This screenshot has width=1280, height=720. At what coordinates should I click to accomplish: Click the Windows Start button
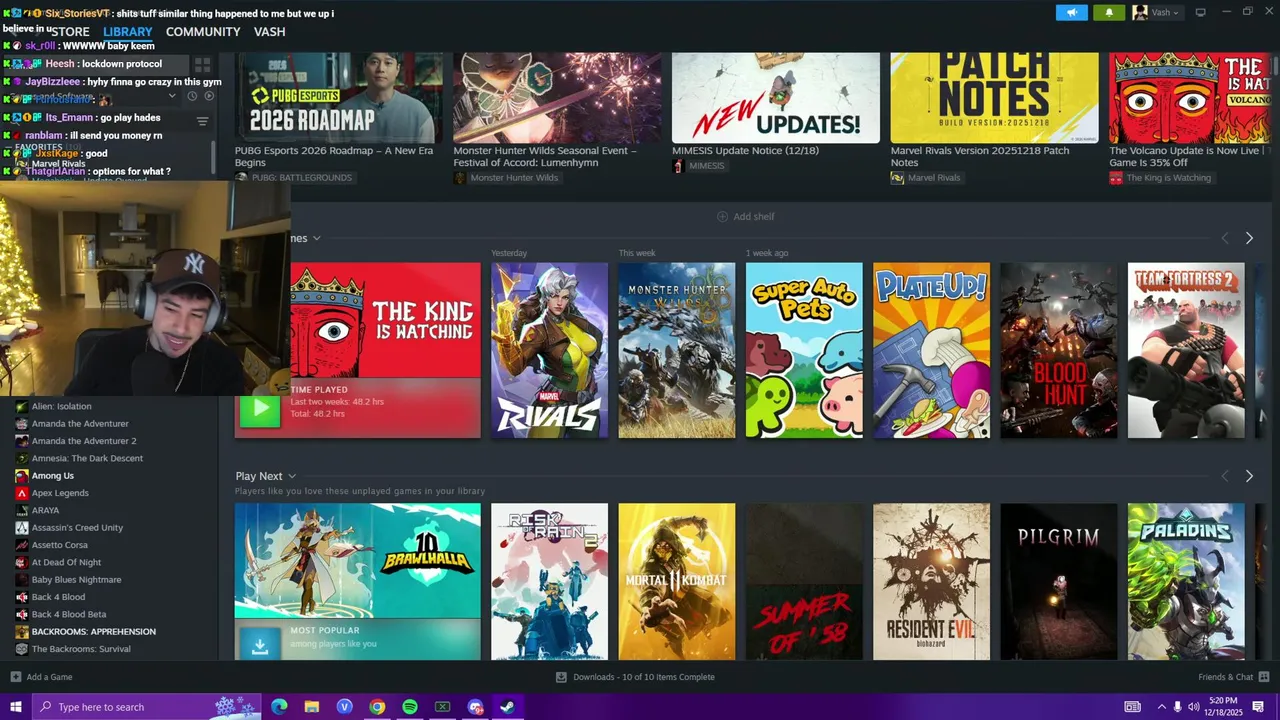pos(16,707)
